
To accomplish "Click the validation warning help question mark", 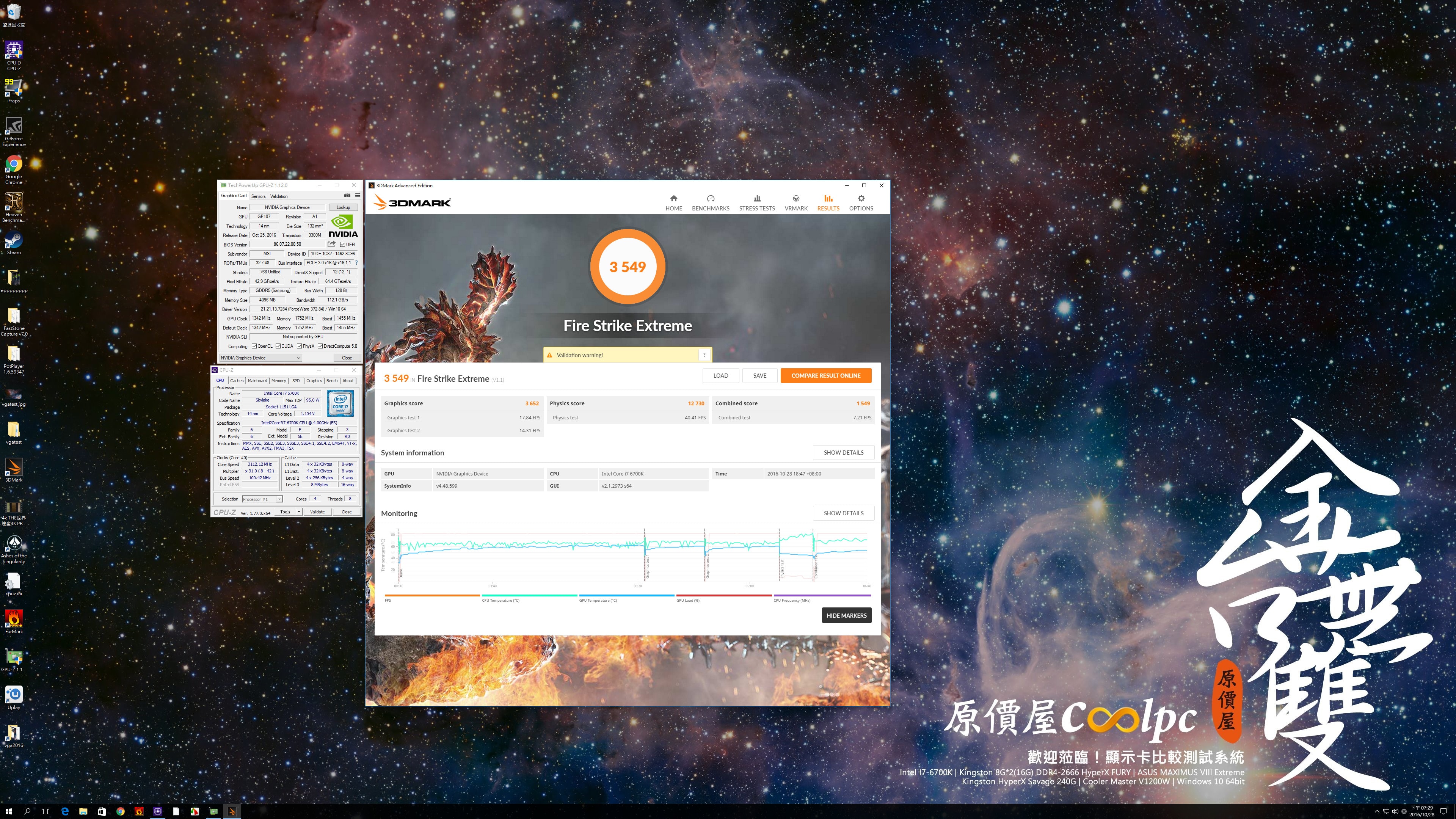I will [704, 355].
